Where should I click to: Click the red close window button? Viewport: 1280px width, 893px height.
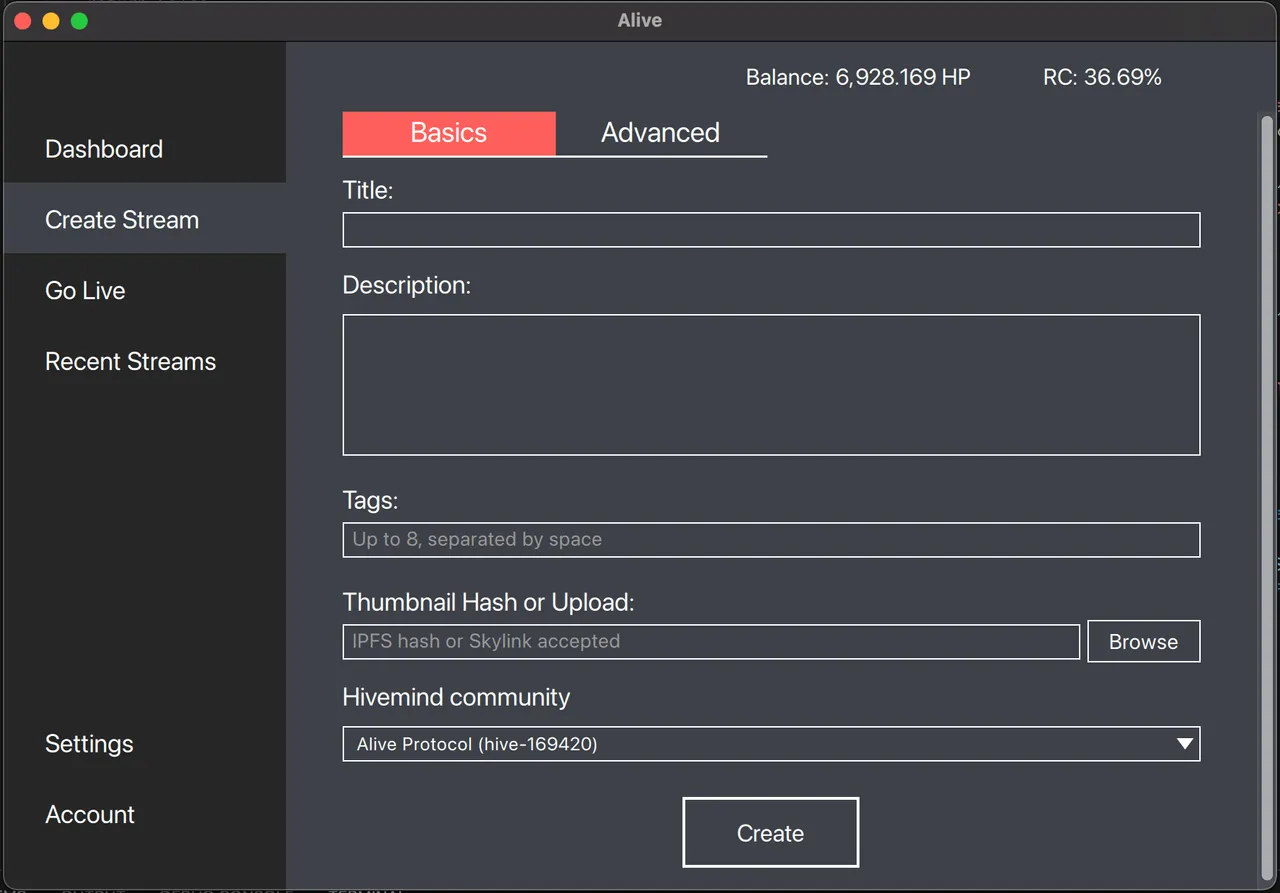(x=23, y=20)
